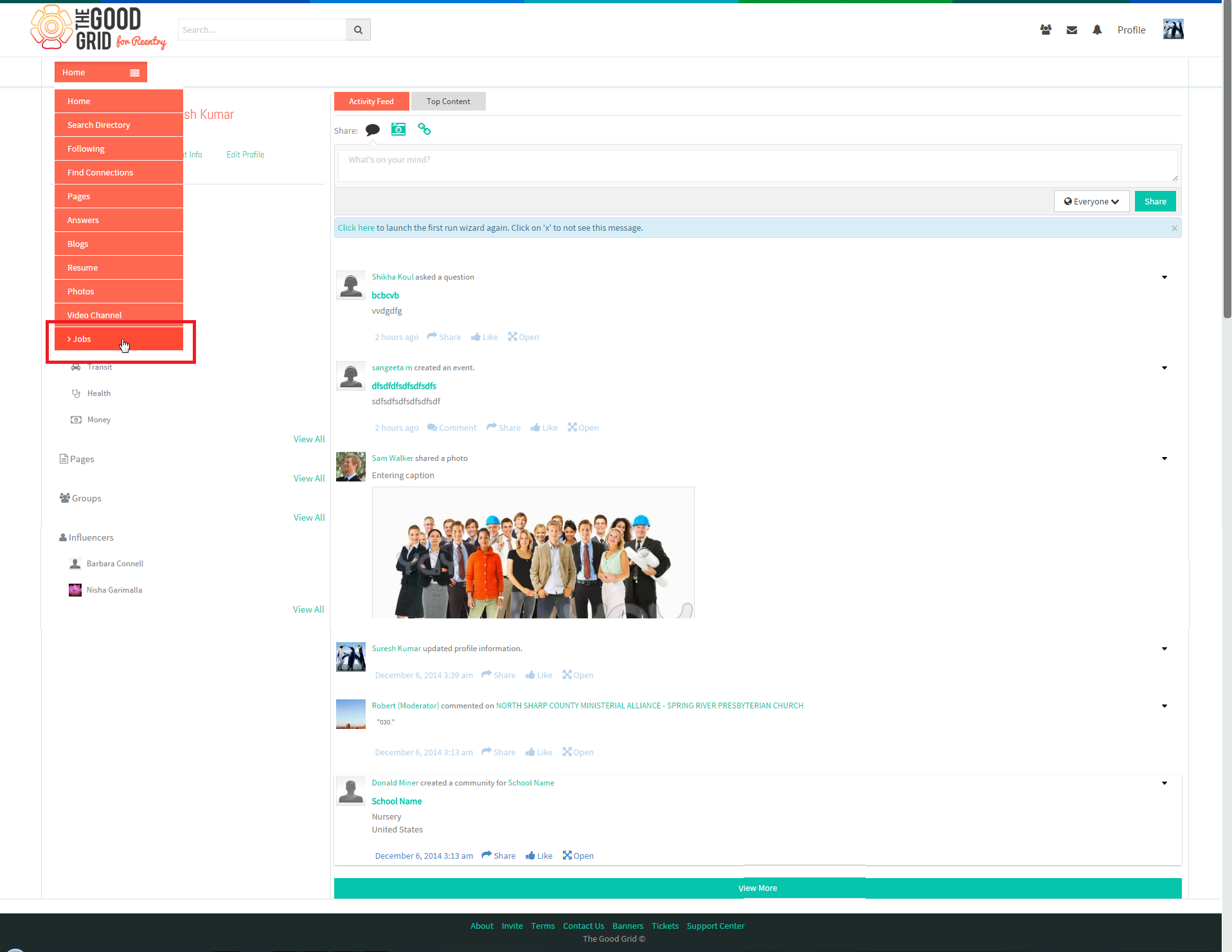Select Jobs in the navigation menu
Screen dimensions: 1232x952
pos(119,339)
